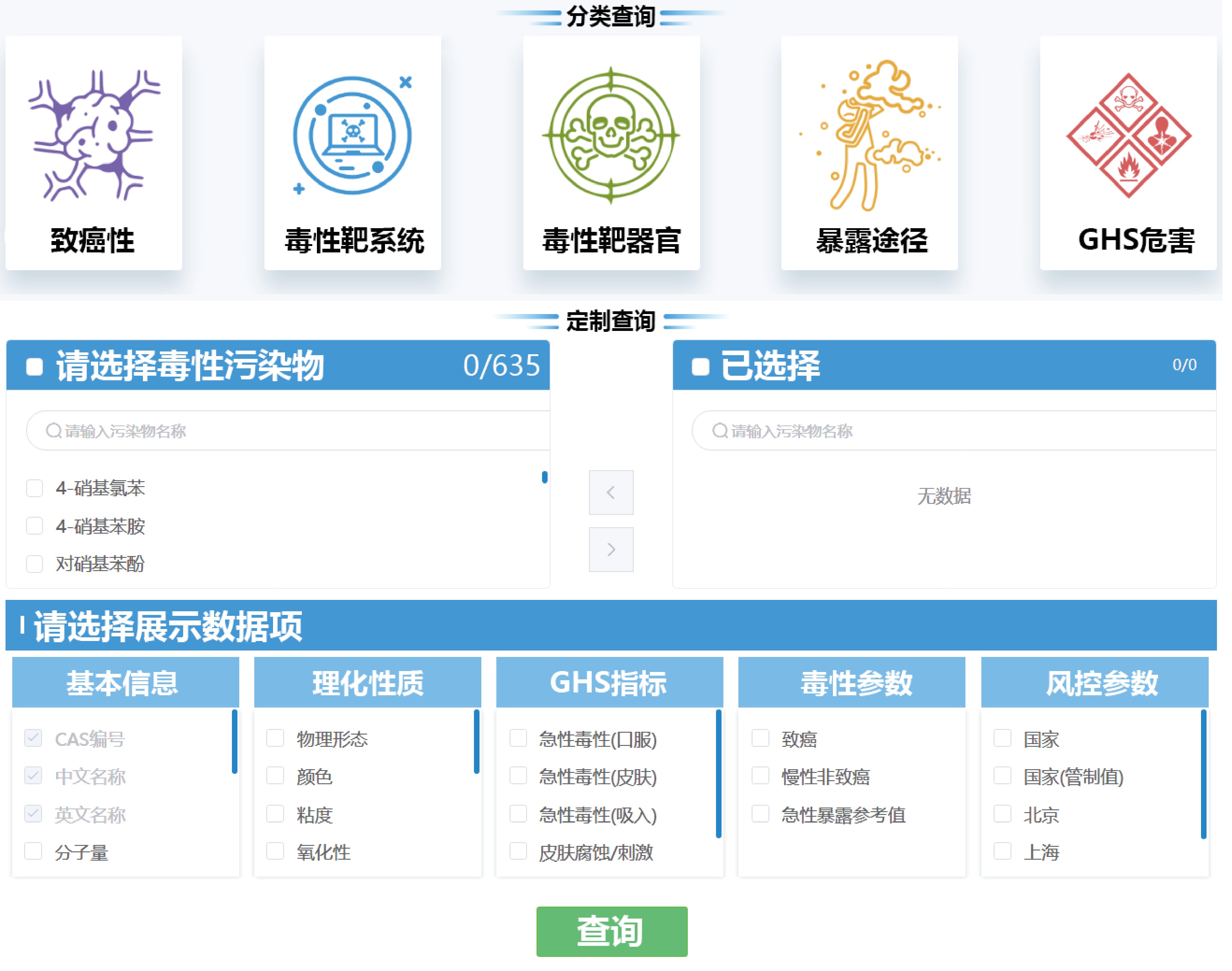This screenshot has width=1232, height=971.
Task: Click search magnifier in 已选择 field
Action: point(720,430)
